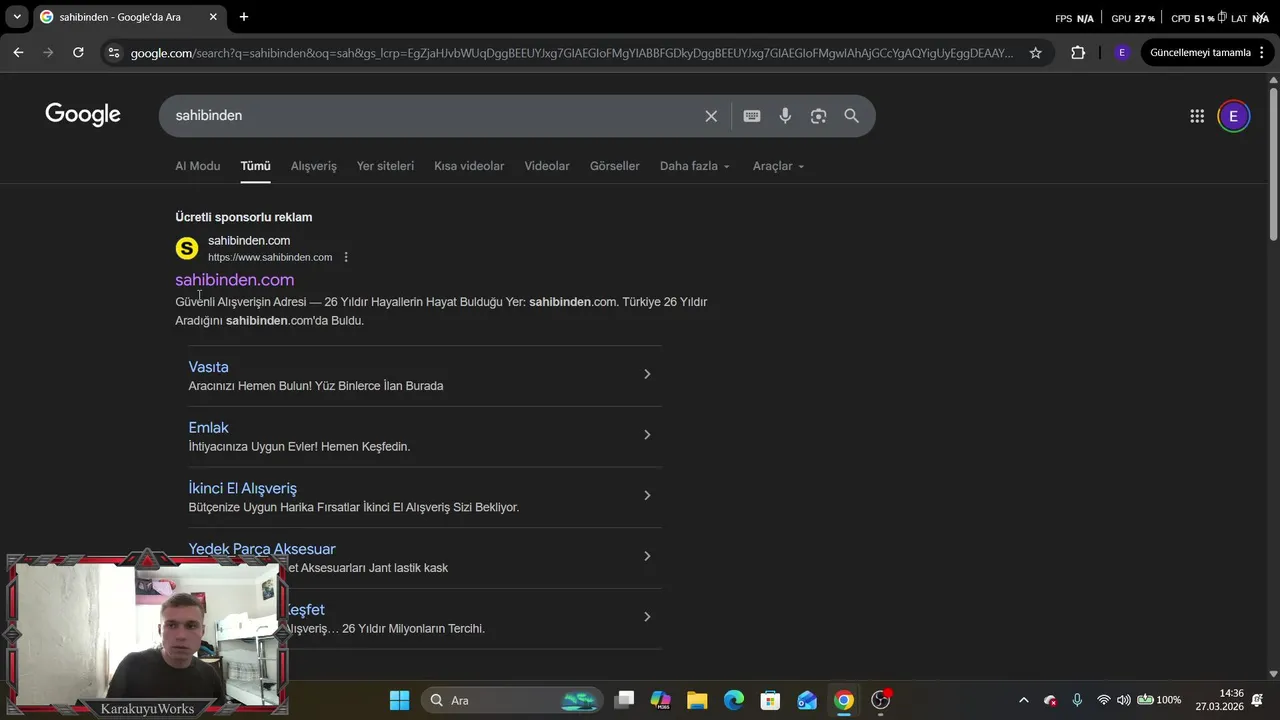The image size is (1280, 720).
Task: Open the İkinci El Alışveriş chevron
Action: click(647, 496)
